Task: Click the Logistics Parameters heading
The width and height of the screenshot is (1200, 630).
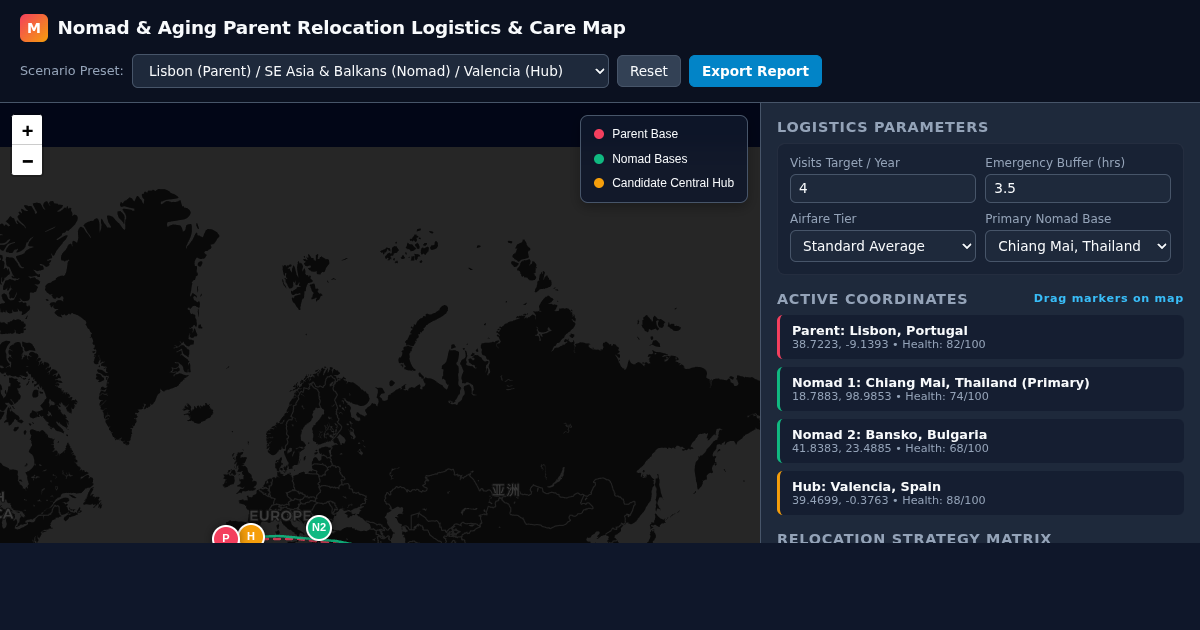Action: 882,127
